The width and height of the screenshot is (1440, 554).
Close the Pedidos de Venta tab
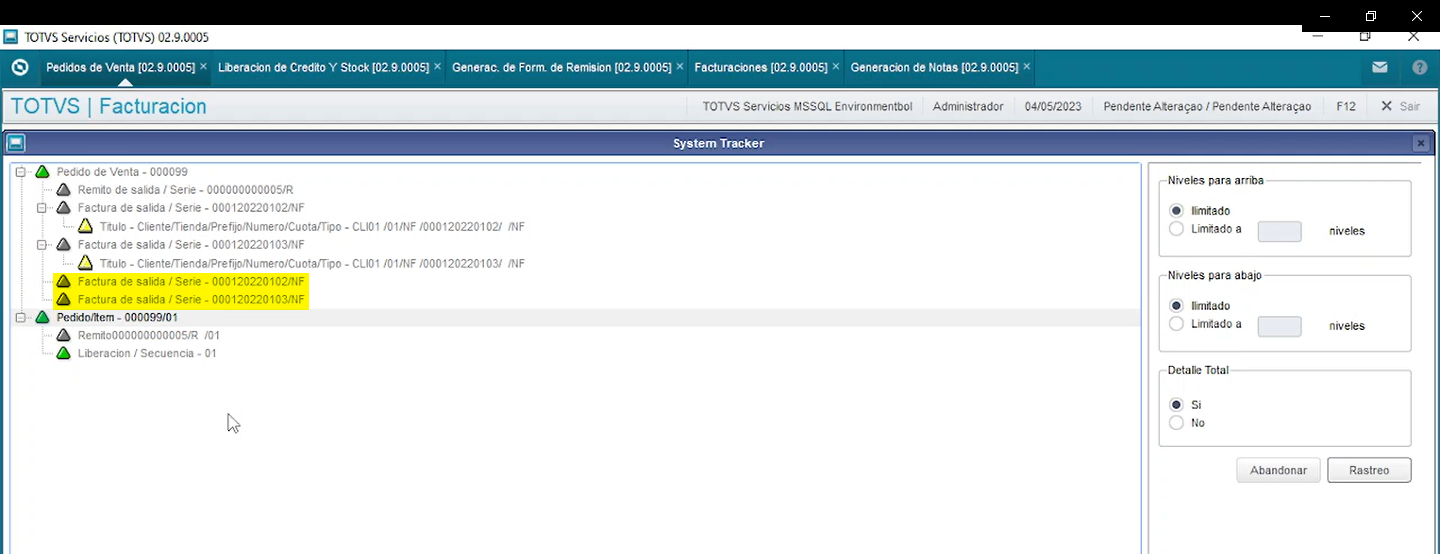(203, 67)
